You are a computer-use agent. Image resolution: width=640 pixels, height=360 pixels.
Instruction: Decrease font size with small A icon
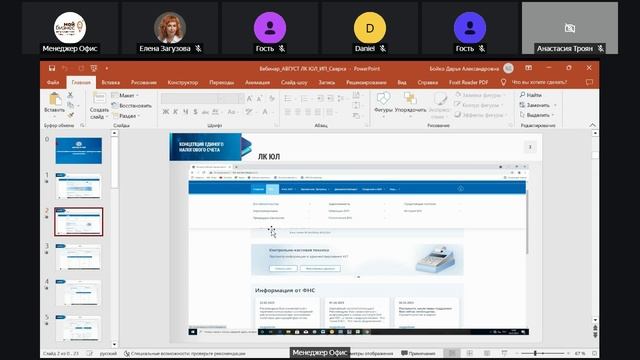pyautogui.click(x=259, y=98)
